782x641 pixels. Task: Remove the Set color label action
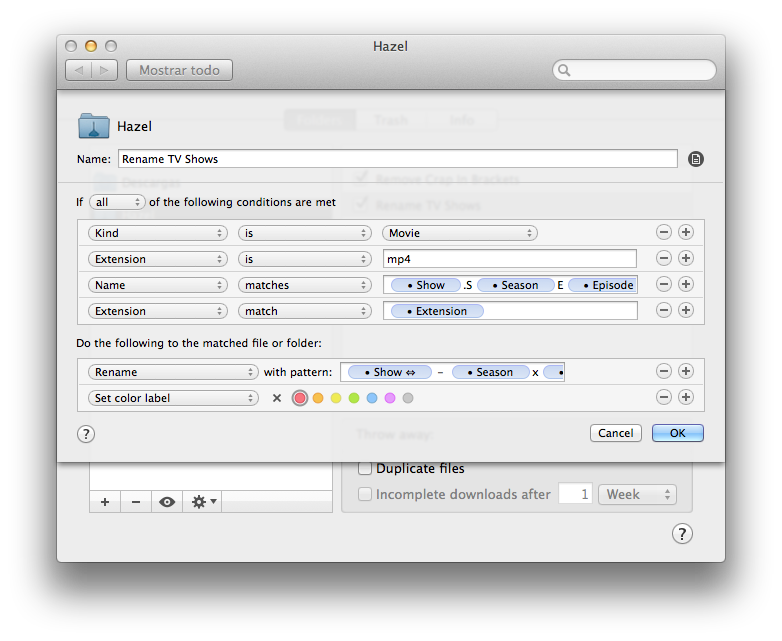tap(663, 397)
